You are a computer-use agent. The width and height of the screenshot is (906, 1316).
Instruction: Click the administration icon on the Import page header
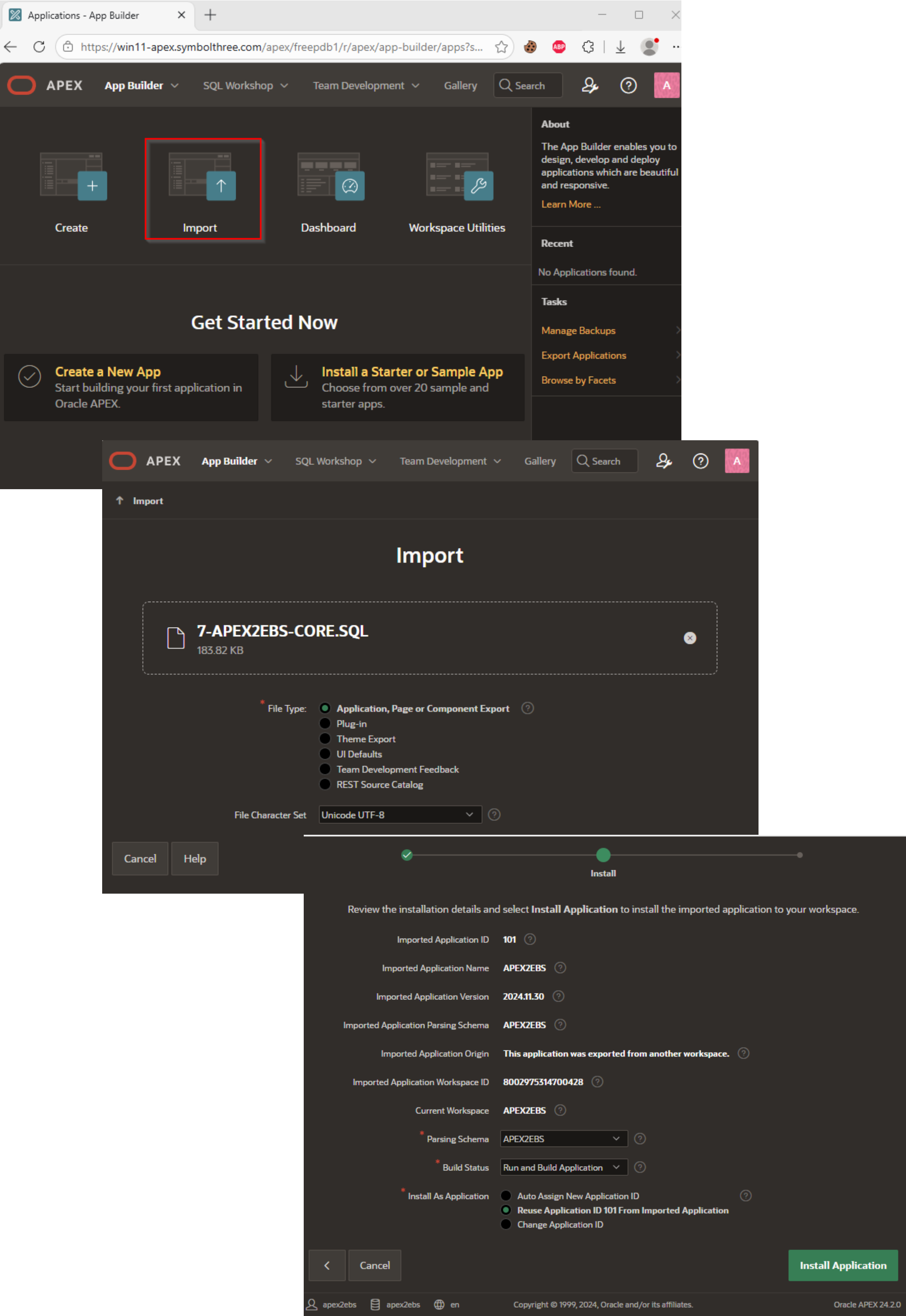[x=663, y=461]
